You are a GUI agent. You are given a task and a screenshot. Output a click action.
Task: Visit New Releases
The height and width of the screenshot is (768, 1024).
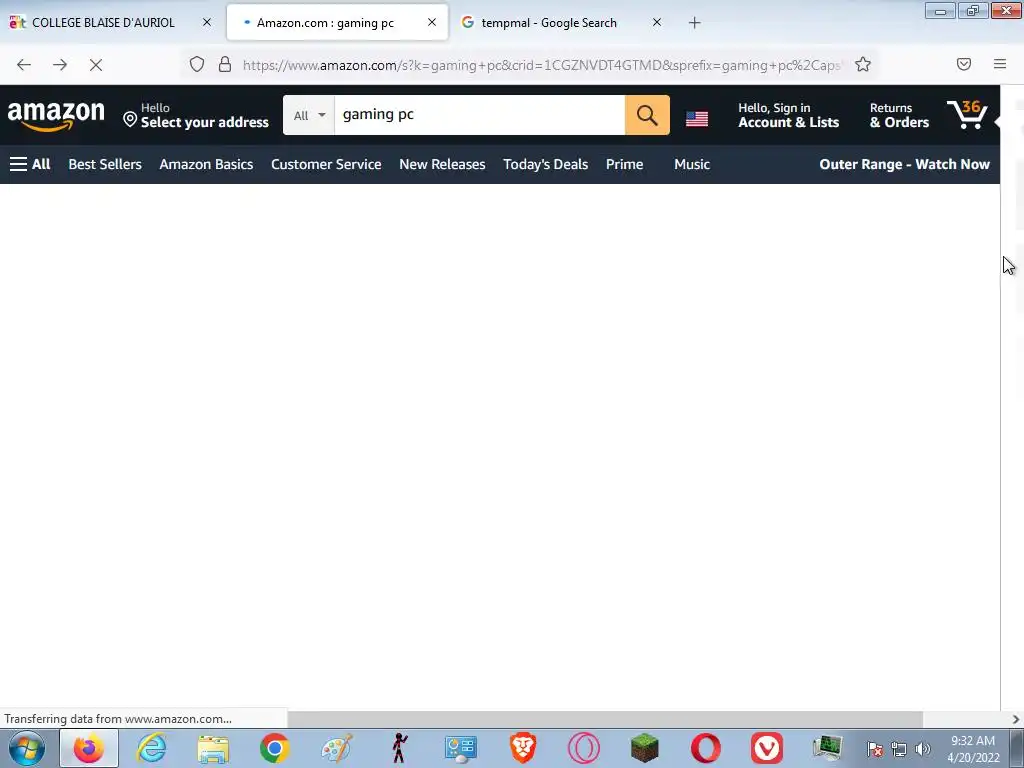442,165
